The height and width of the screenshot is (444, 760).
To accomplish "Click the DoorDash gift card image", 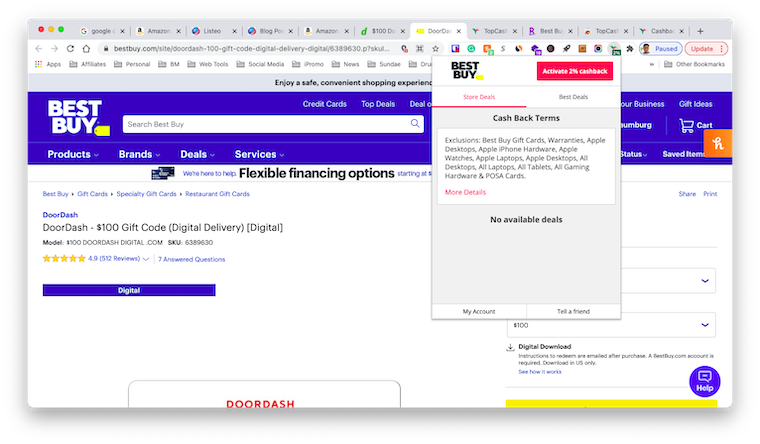I will tap(264, 394).
